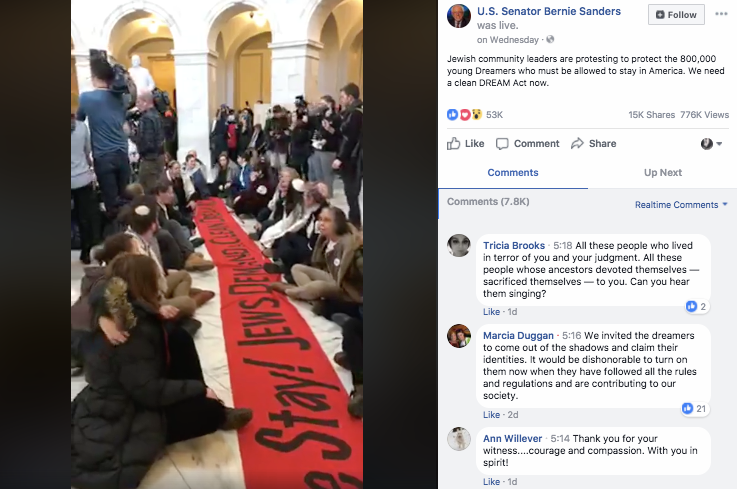The width and height of the screenshot is (737, 489).
Task: Click Tricia Brooks' avatar
Action: pos(459,245)
